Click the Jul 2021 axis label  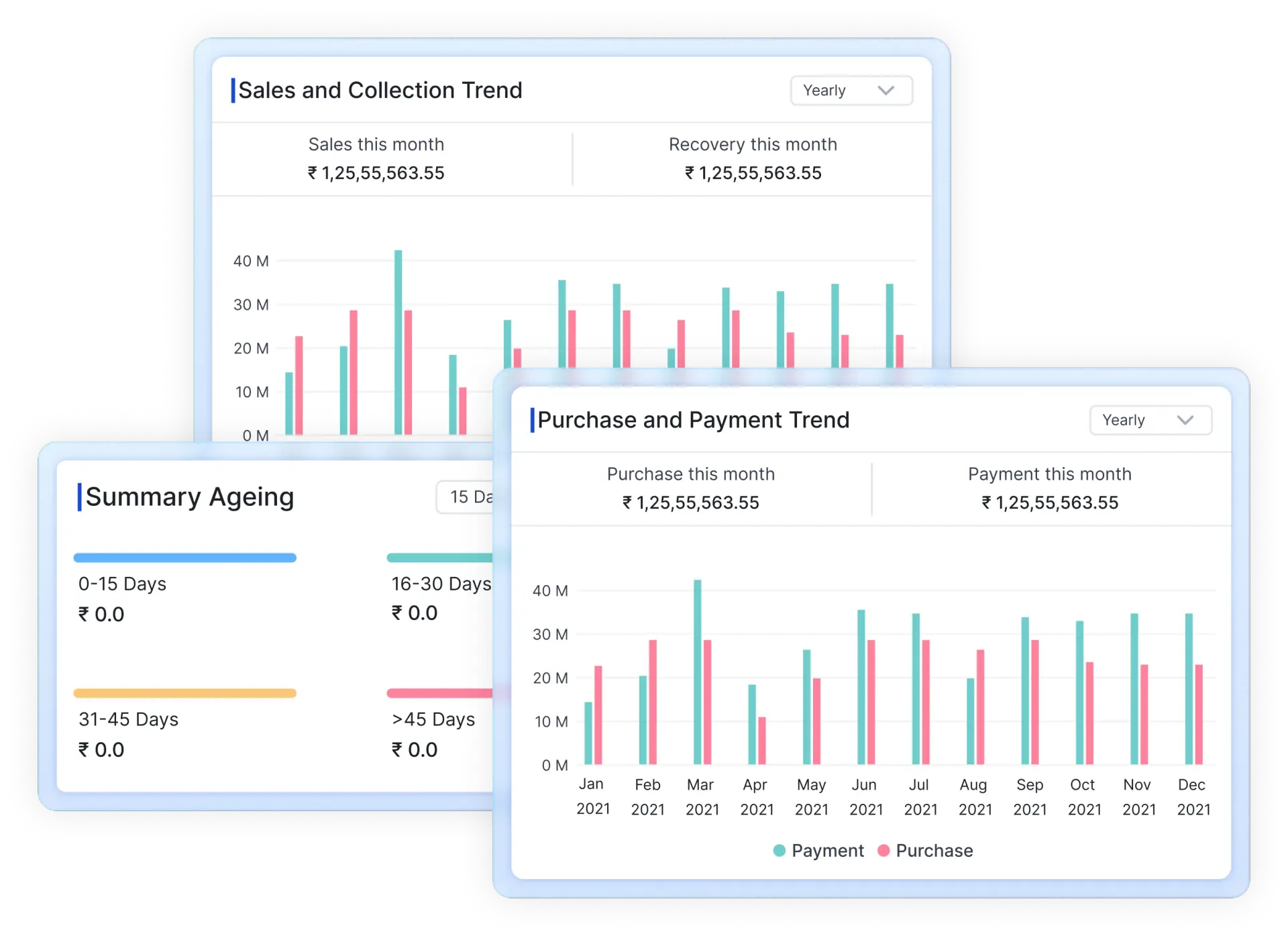click(920, 796)
